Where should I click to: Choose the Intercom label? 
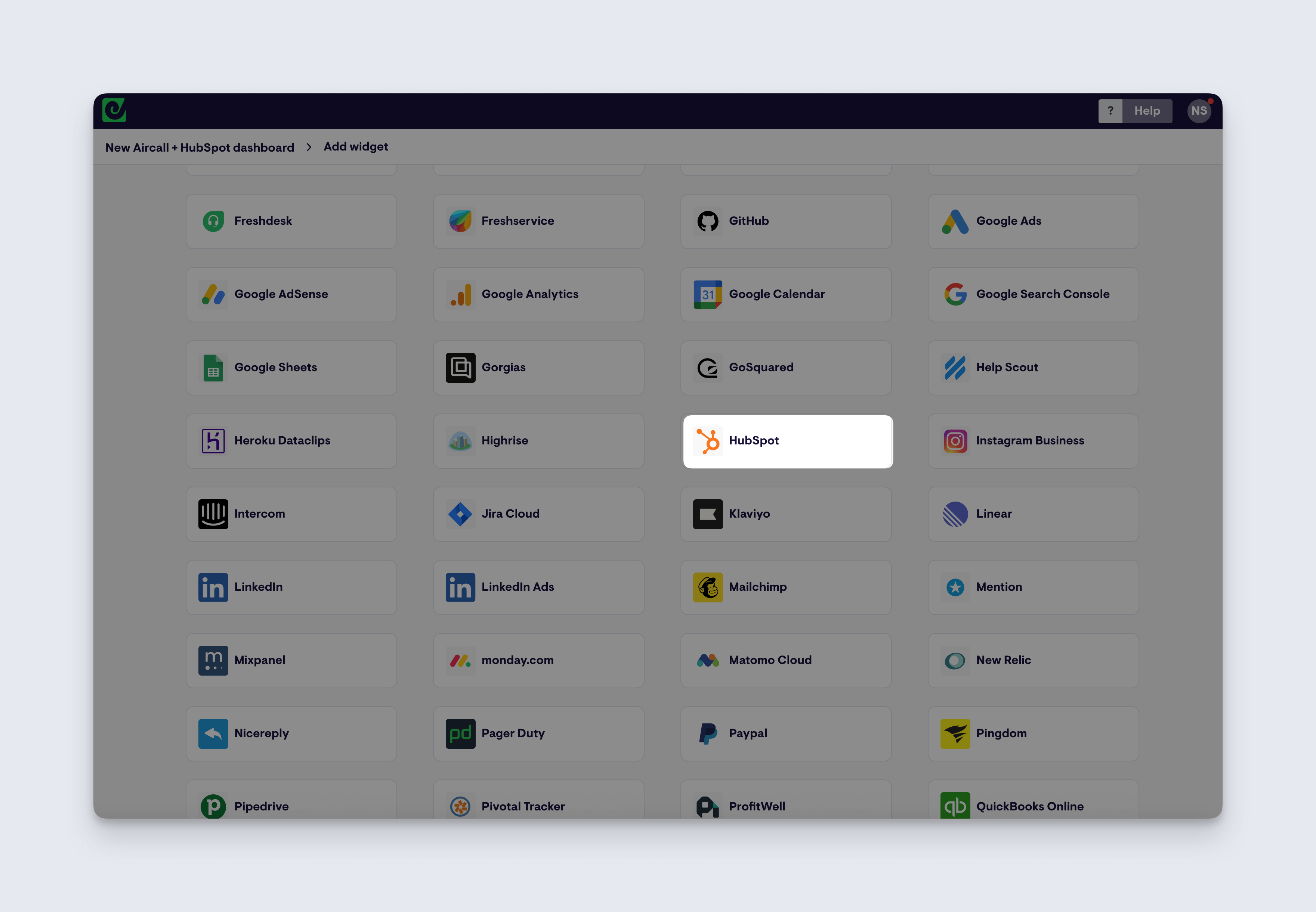coord(260,514)
